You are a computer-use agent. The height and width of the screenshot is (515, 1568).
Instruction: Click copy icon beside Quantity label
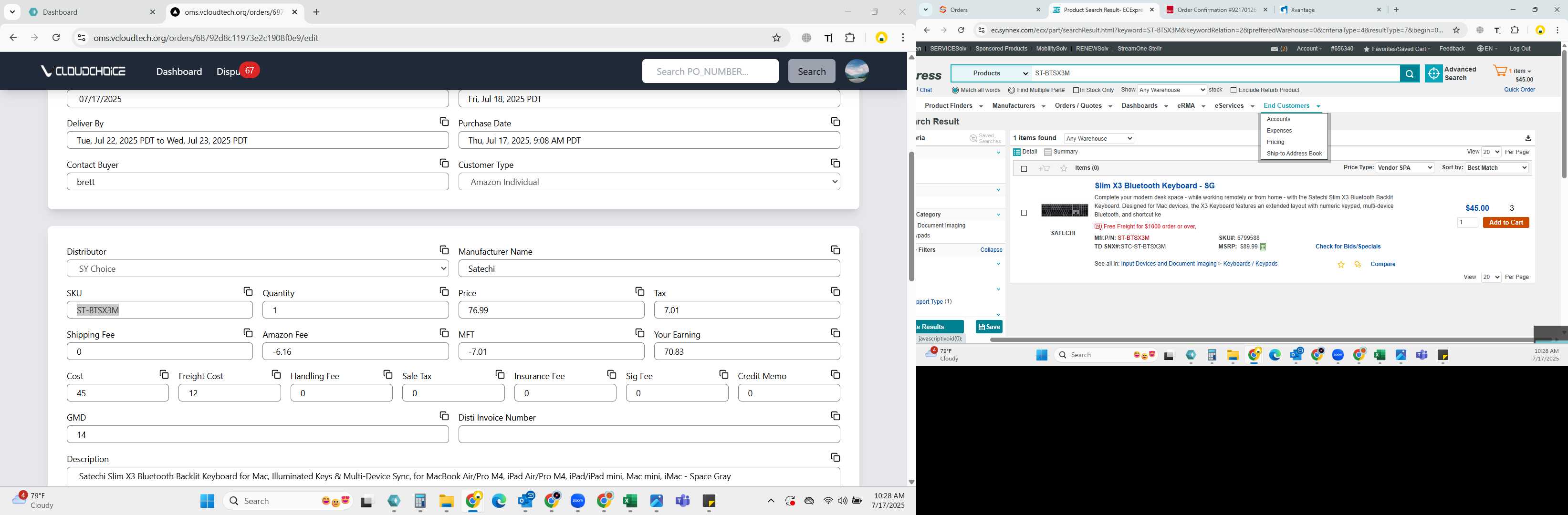coord(444,292)
